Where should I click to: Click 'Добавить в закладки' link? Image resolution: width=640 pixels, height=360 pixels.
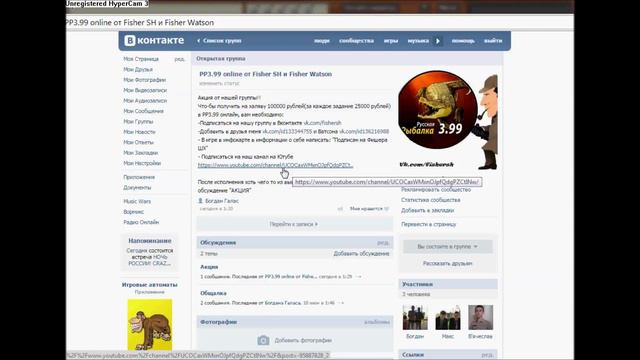coord(427,211)
